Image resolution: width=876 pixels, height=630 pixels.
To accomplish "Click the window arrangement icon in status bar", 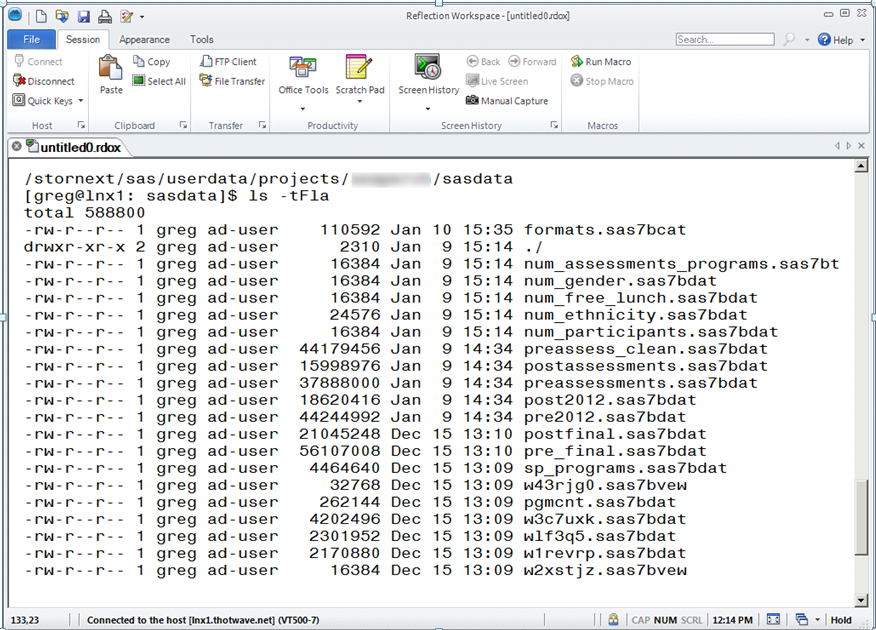I will coord(802,619).
